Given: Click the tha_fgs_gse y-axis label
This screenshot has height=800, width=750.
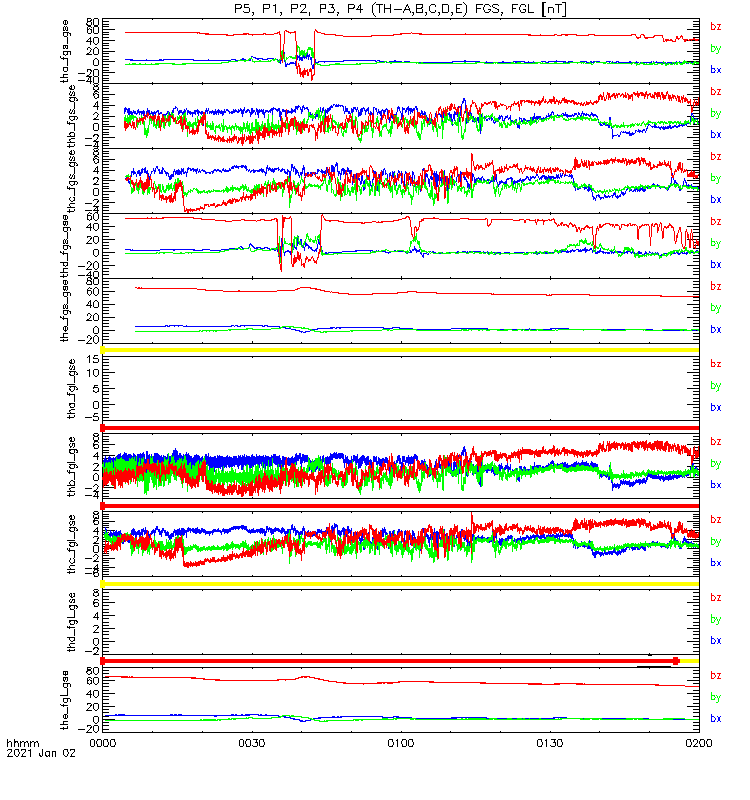Looking at the screenshot, I should (65, 52).
